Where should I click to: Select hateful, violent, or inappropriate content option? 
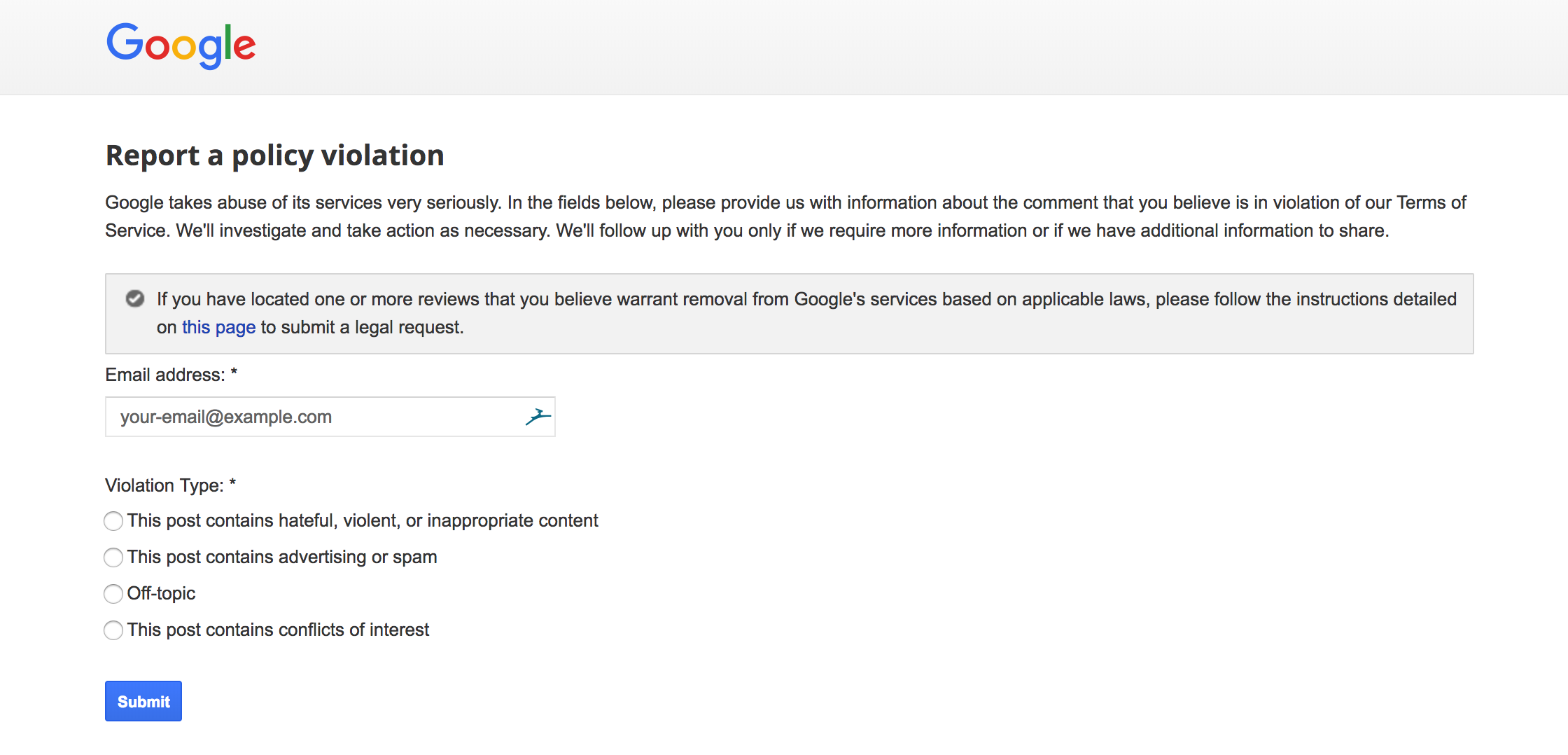(113, 521)
